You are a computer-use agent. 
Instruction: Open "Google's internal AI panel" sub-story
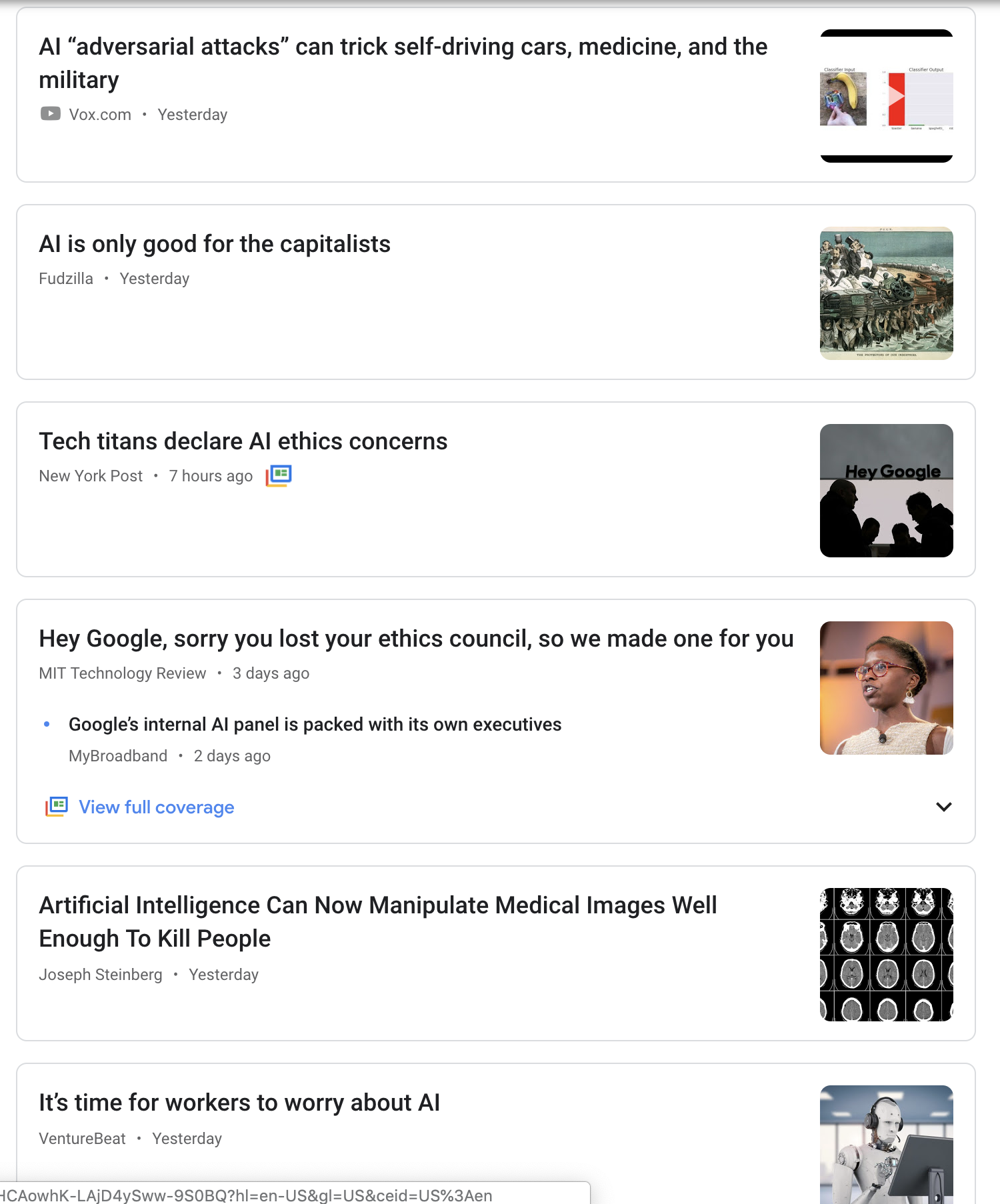[x=315, y=725]
